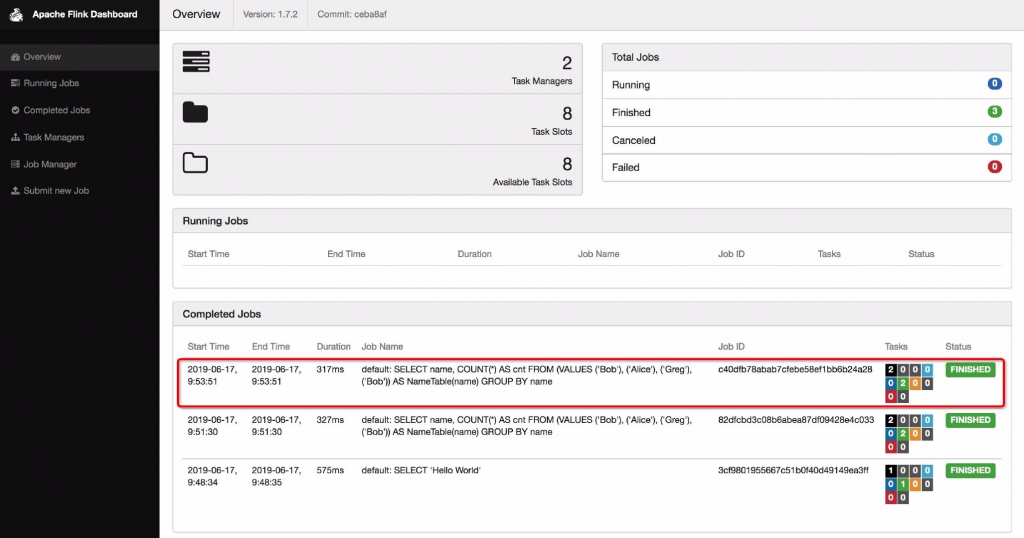Open Task Managers in the sidebar
Viewport: 1024px width, 538px height.
[53, 137]
